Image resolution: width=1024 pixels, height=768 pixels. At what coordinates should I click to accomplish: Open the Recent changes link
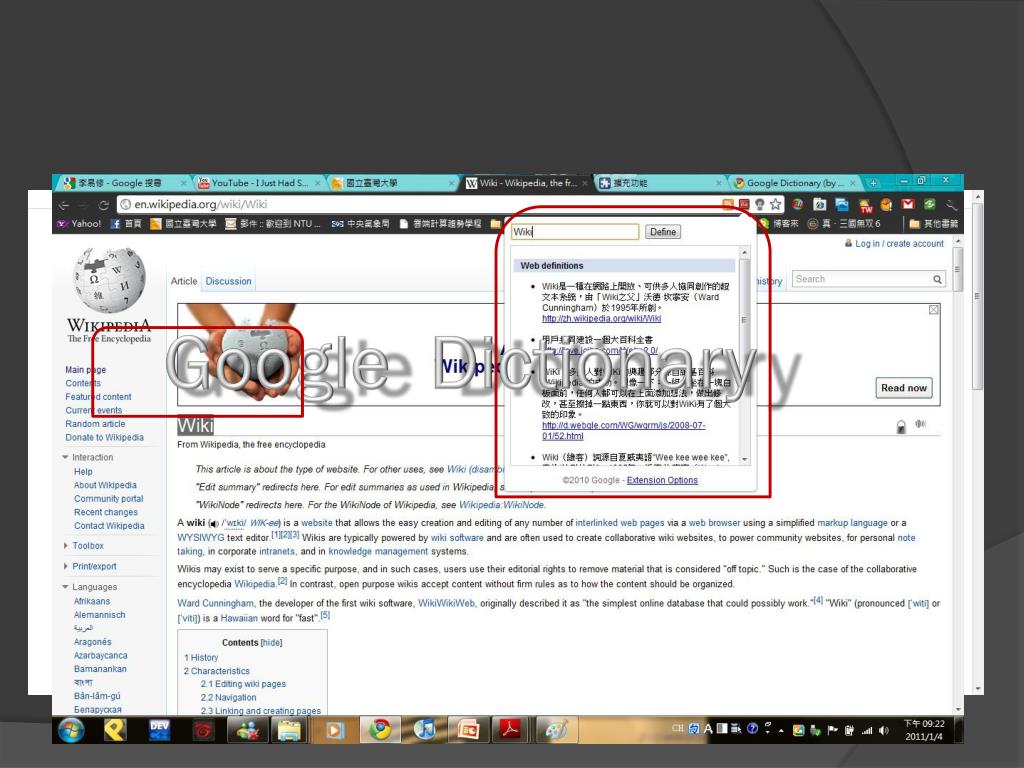pos(106,513)
